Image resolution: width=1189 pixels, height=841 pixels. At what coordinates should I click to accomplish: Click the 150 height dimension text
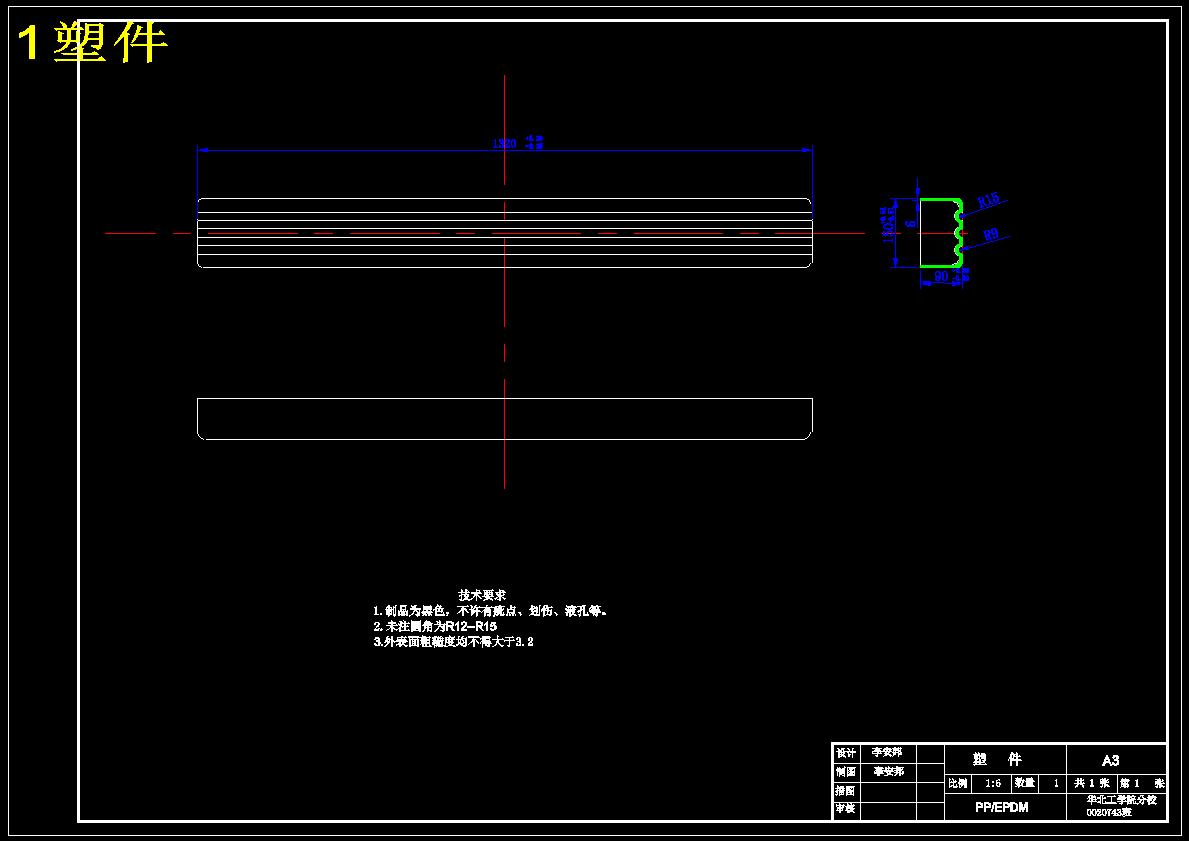click(x=888, y=233)
